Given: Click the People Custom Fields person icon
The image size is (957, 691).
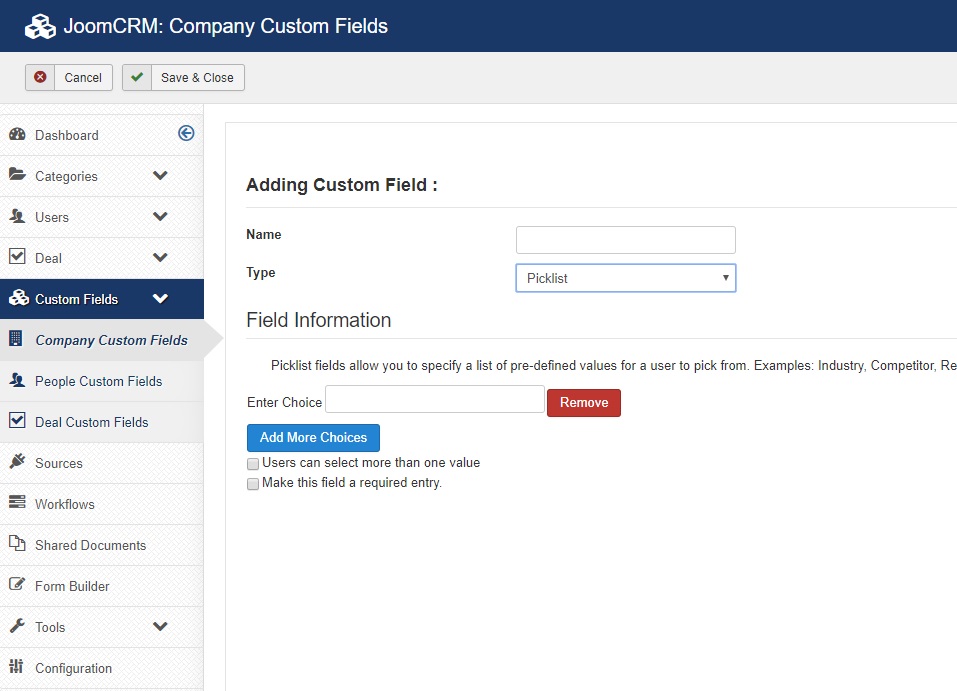Looking at the screenshot, I should click(18, 380).
